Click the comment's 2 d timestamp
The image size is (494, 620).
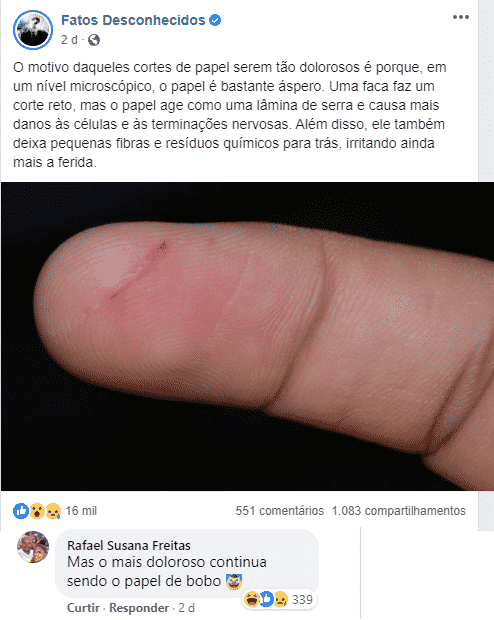pos(187,608)
